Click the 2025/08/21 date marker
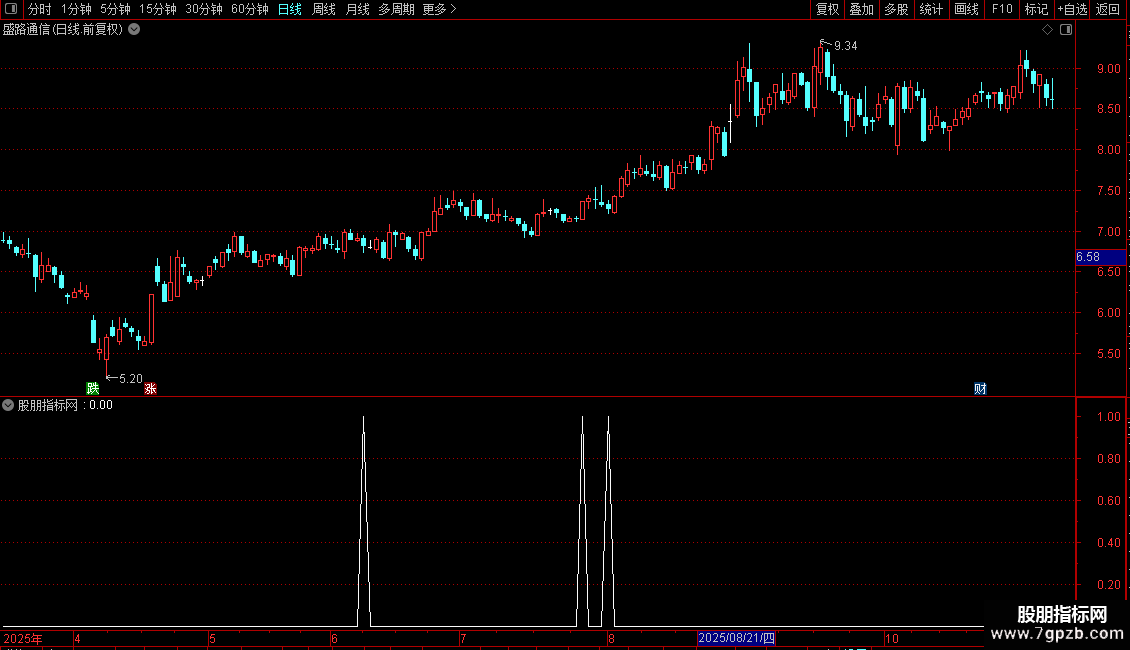This screenshot has height=650, width=1130. point(736,638)
